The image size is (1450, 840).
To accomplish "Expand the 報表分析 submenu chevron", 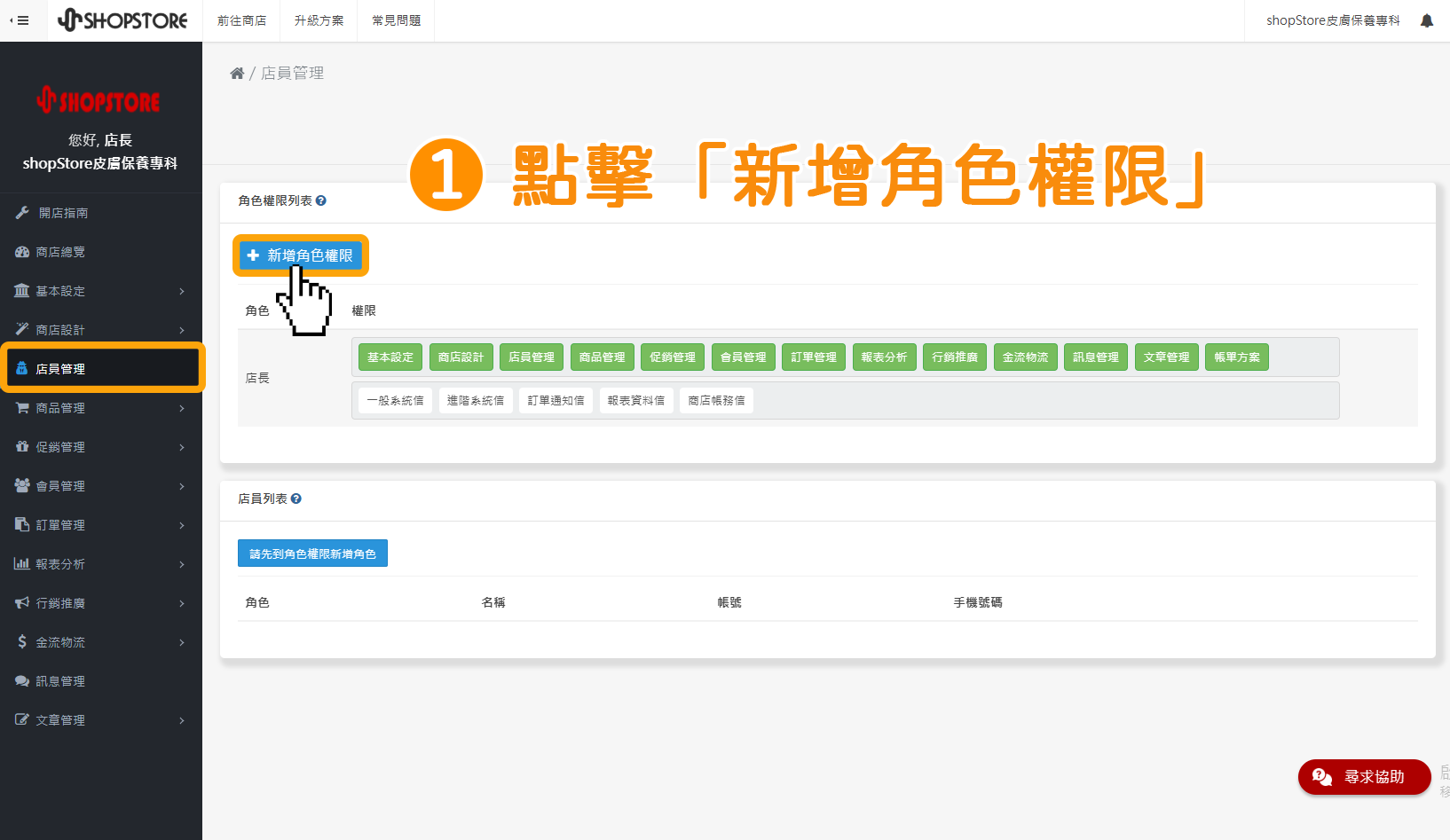I will pyautogui.click(x=182, y=564).
